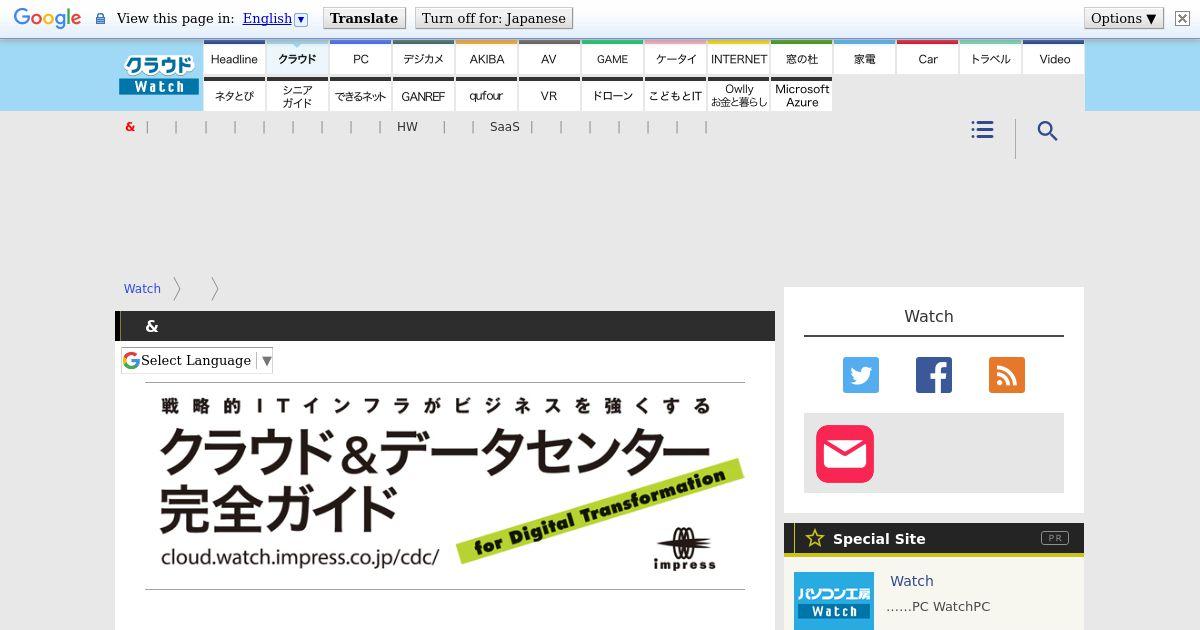Click the Watch breadcrumb link
The width and height of the screenshot is (1200, 630).
pyautogui.click(x=142, y=288)
